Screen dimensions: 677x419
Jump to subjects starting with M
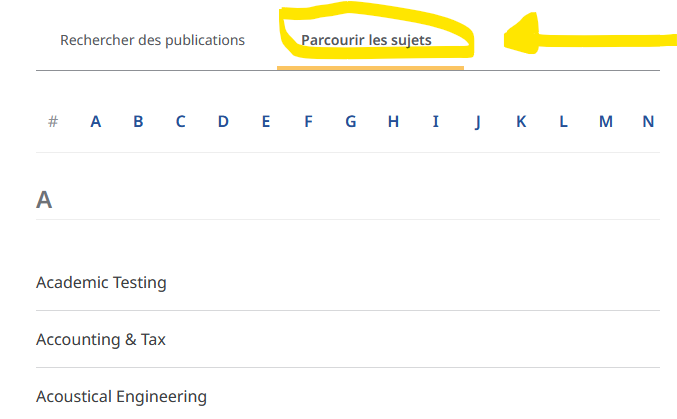pyautogui.click(x=606, y=122)
